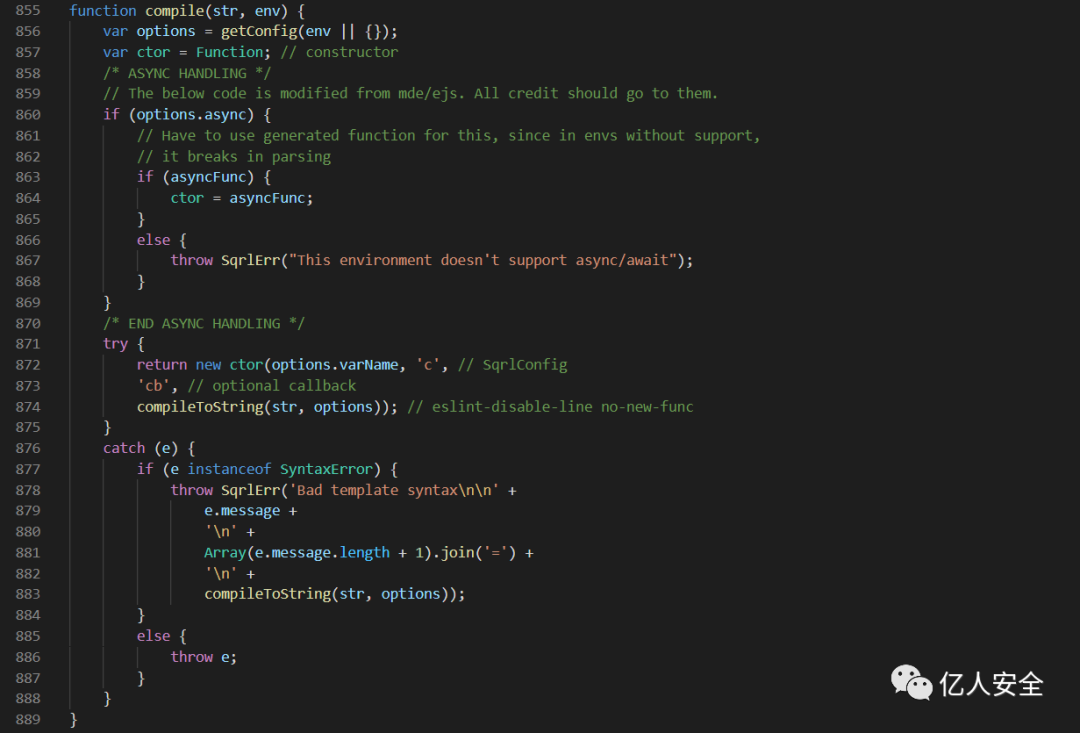This screenshot has width=1080, height=733.
Task: Click string "This environment doesn't support async/await"
Action: click(483, 260)
